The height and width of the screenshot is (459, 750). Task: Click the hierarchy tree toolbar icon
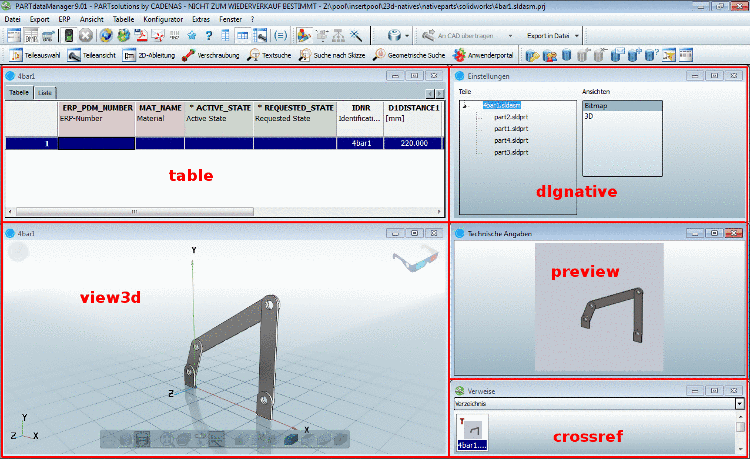pyautogui.click(x=339, y=36)
